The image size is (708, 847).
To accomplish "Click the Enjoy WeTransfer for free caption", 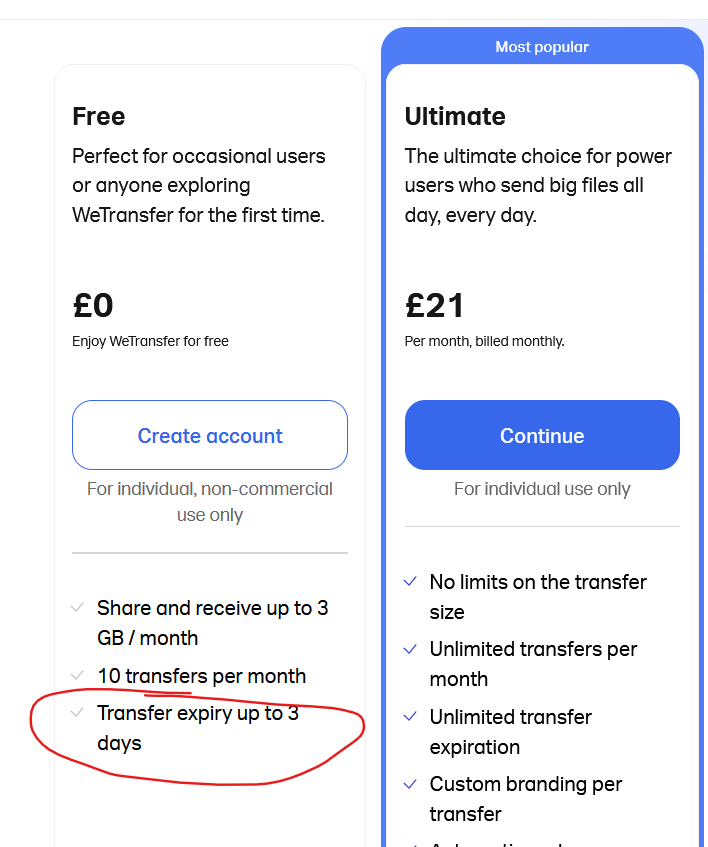I will 150,341.
